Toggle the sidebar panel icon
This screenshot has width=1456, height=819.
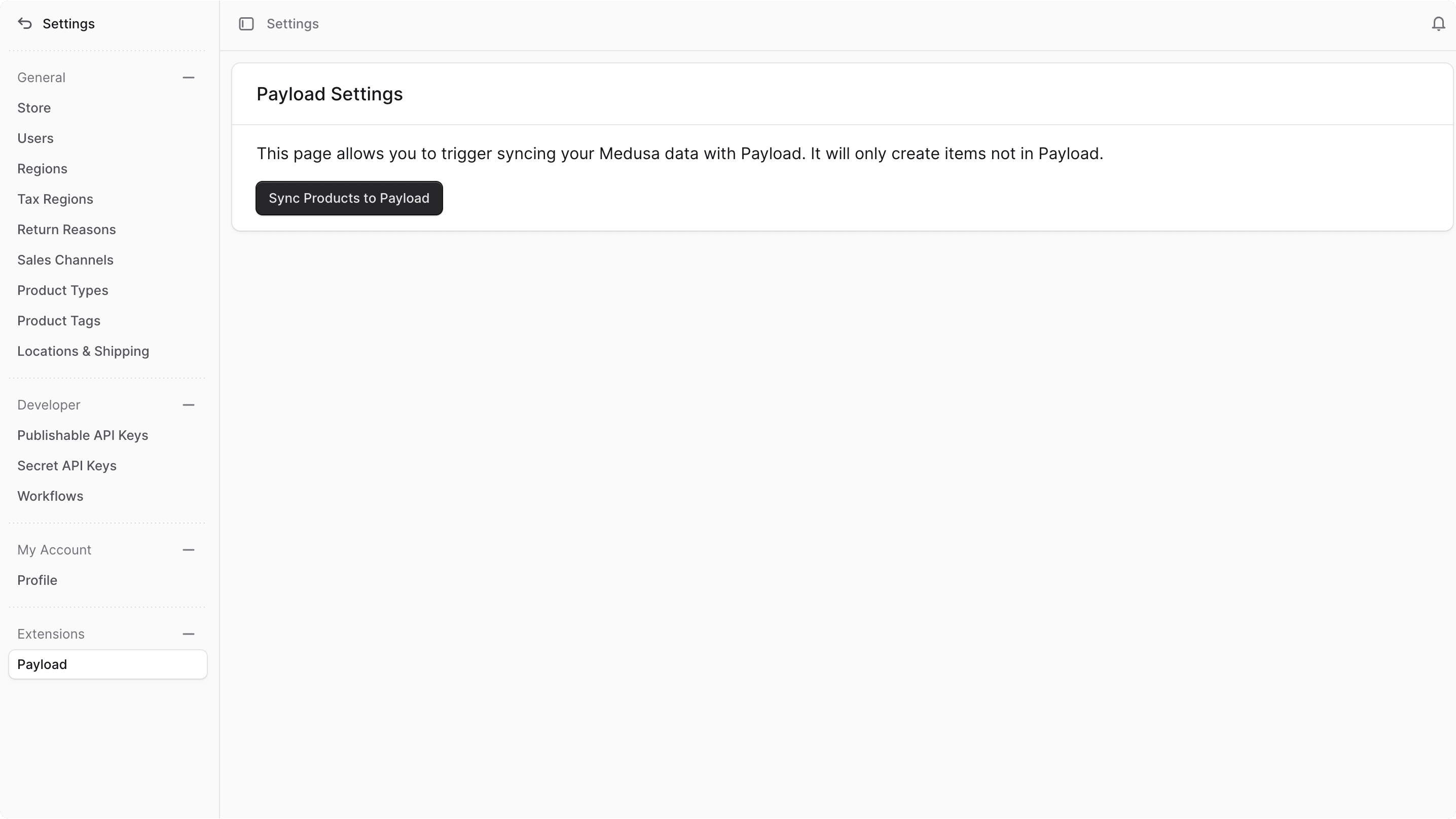pyautogui.click(x=246, y=24)
